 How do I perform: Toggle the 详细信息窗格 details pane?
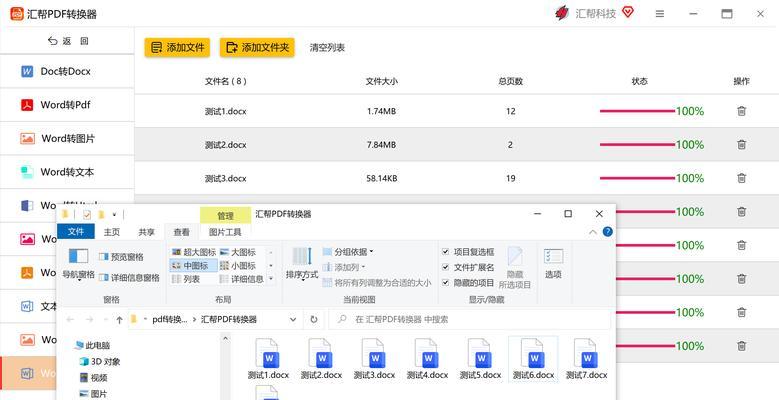coord(129,278)
